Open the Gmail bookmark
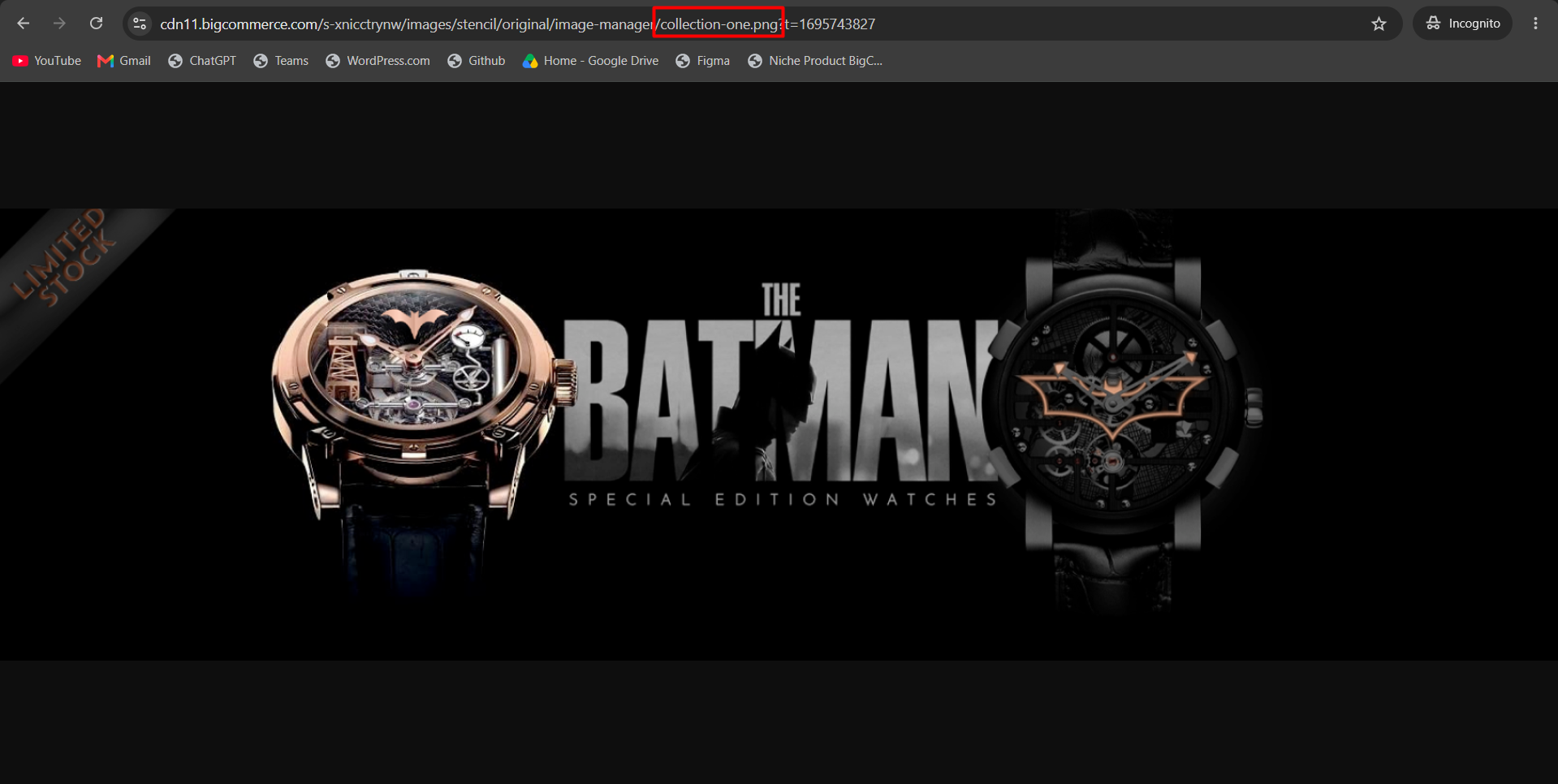The image size is (1558, 784). point(124,61)
